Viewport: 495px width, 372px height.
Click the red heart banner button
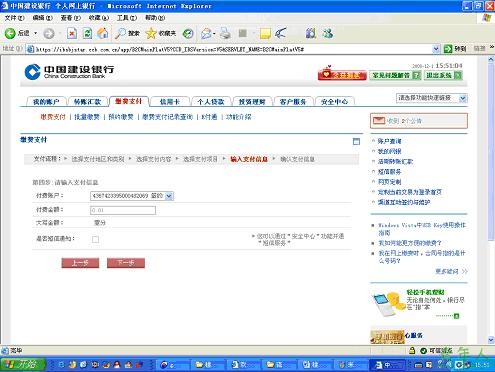(x=342, y=74)
